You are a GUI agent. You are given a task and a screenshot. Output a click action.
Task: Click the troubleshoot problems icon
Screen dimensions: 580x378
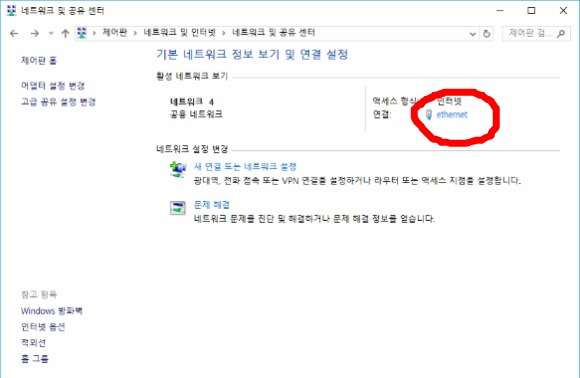[x=178, y=208]
